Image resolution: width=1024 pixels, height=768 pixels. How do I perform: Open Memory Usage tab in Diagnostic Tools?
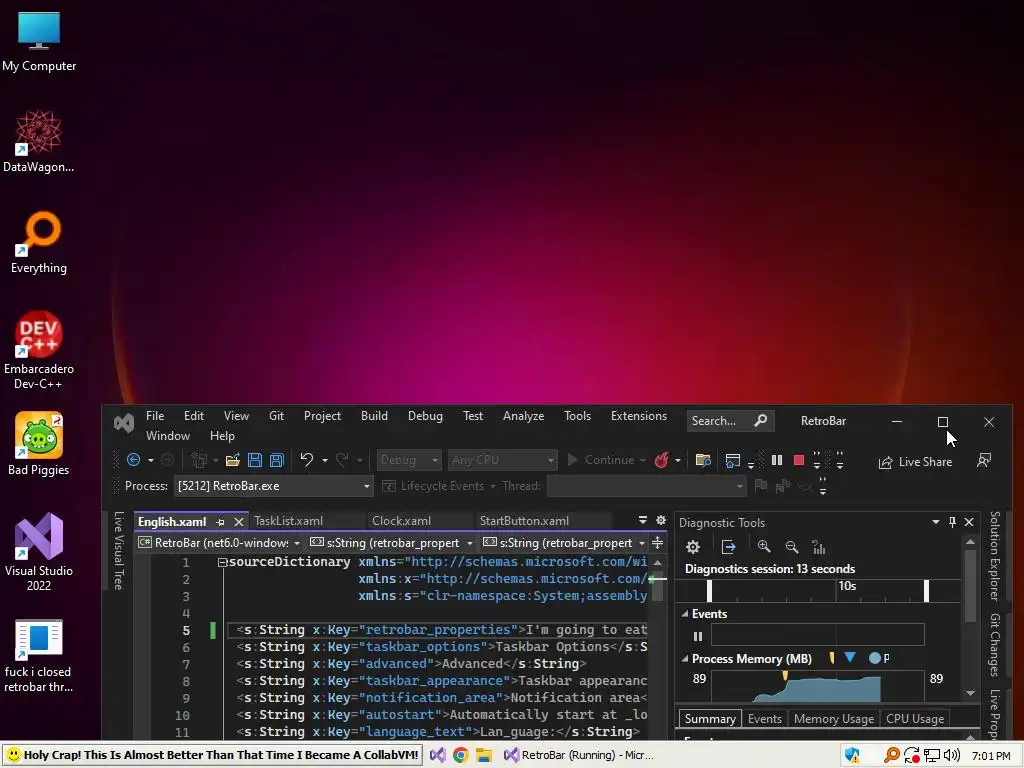[x=834, y=719]
